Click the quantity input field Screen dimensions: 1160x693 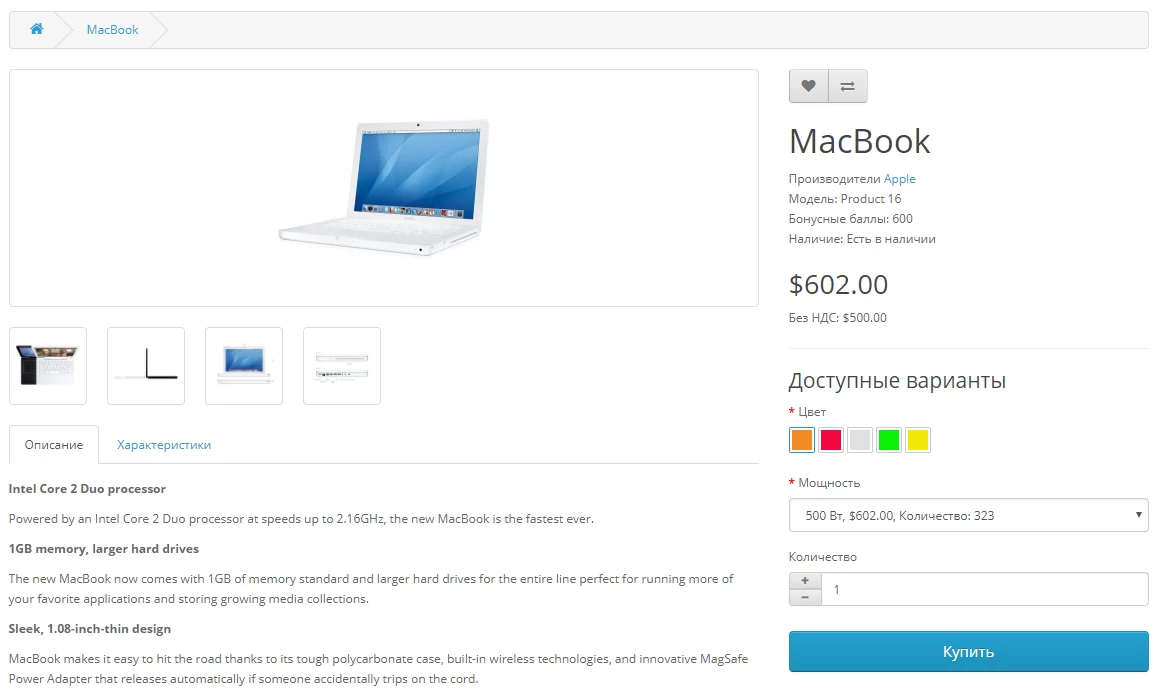985,589
